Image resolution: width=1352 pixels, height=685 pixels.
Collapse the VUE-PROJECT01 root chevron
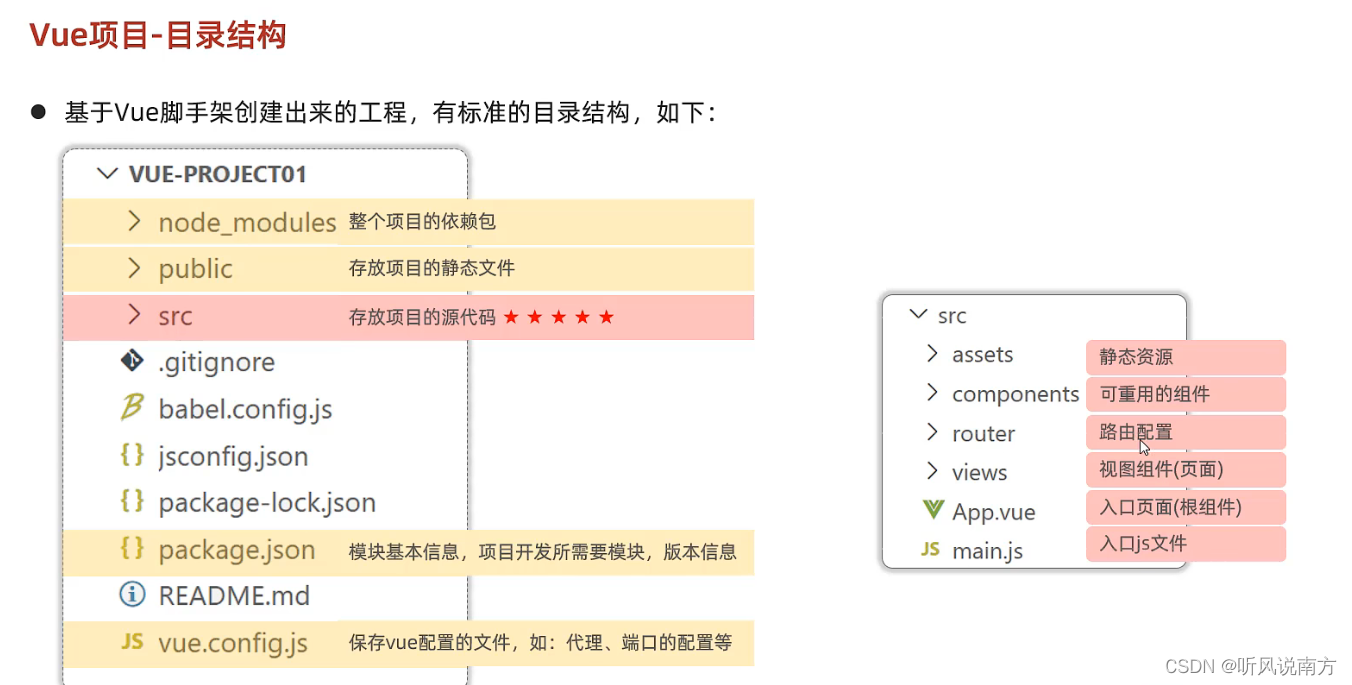coord(107,173)
